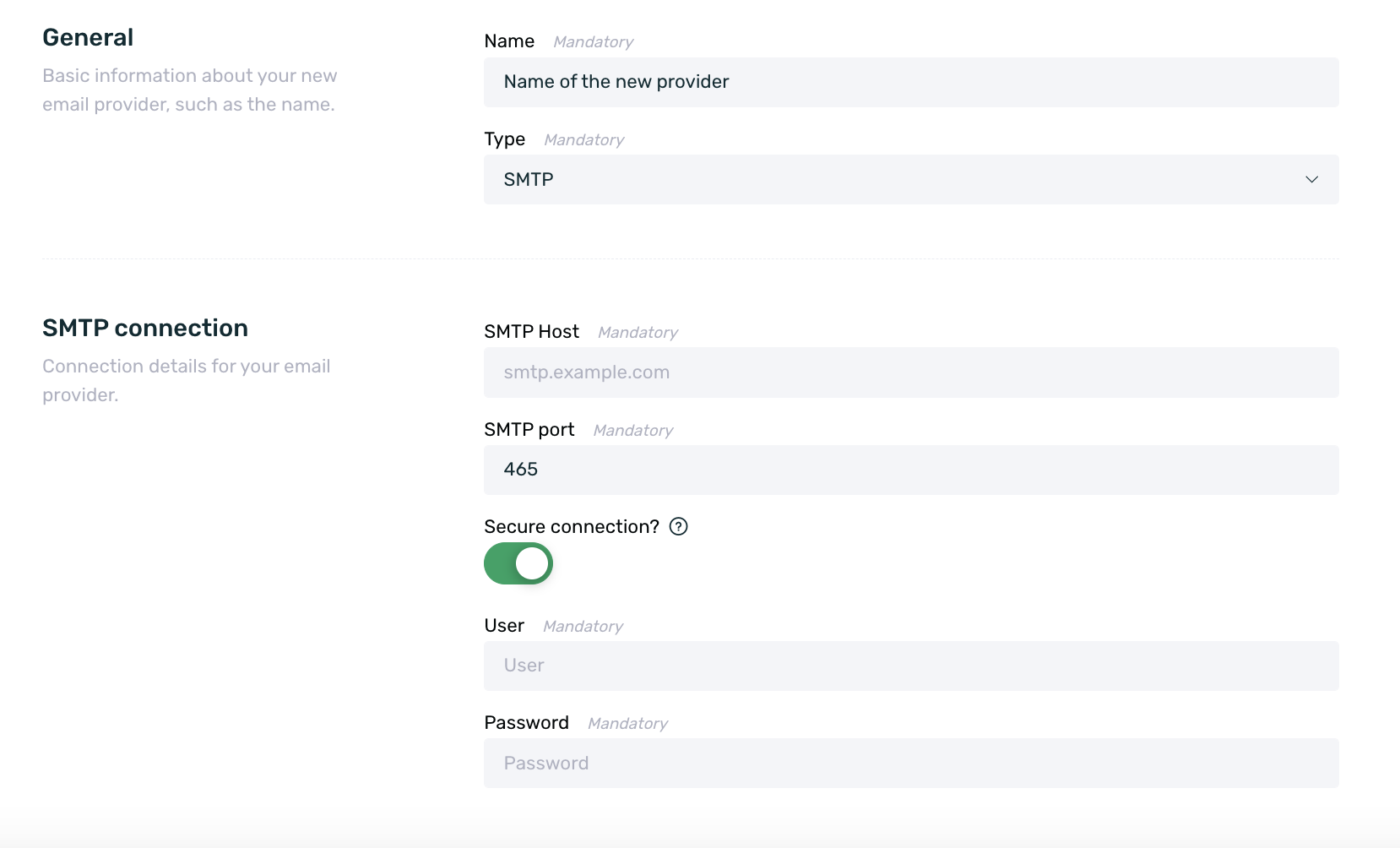Disable the Secure connection toggle switch
Image resolution: width=1400 pixels, height=848 pixels.
[518, 563]
